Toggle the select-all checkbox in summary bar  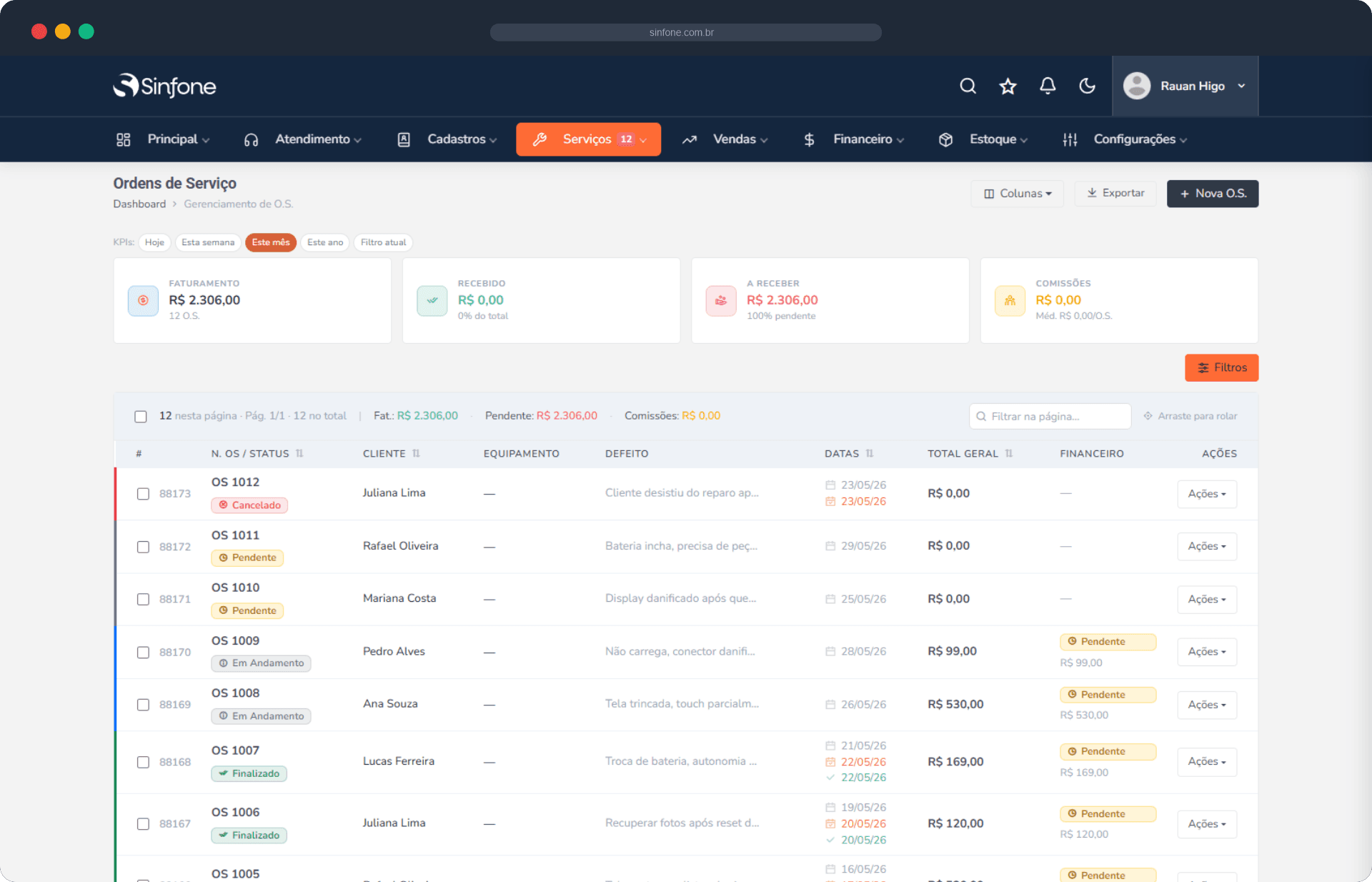[x=141, y=416]
